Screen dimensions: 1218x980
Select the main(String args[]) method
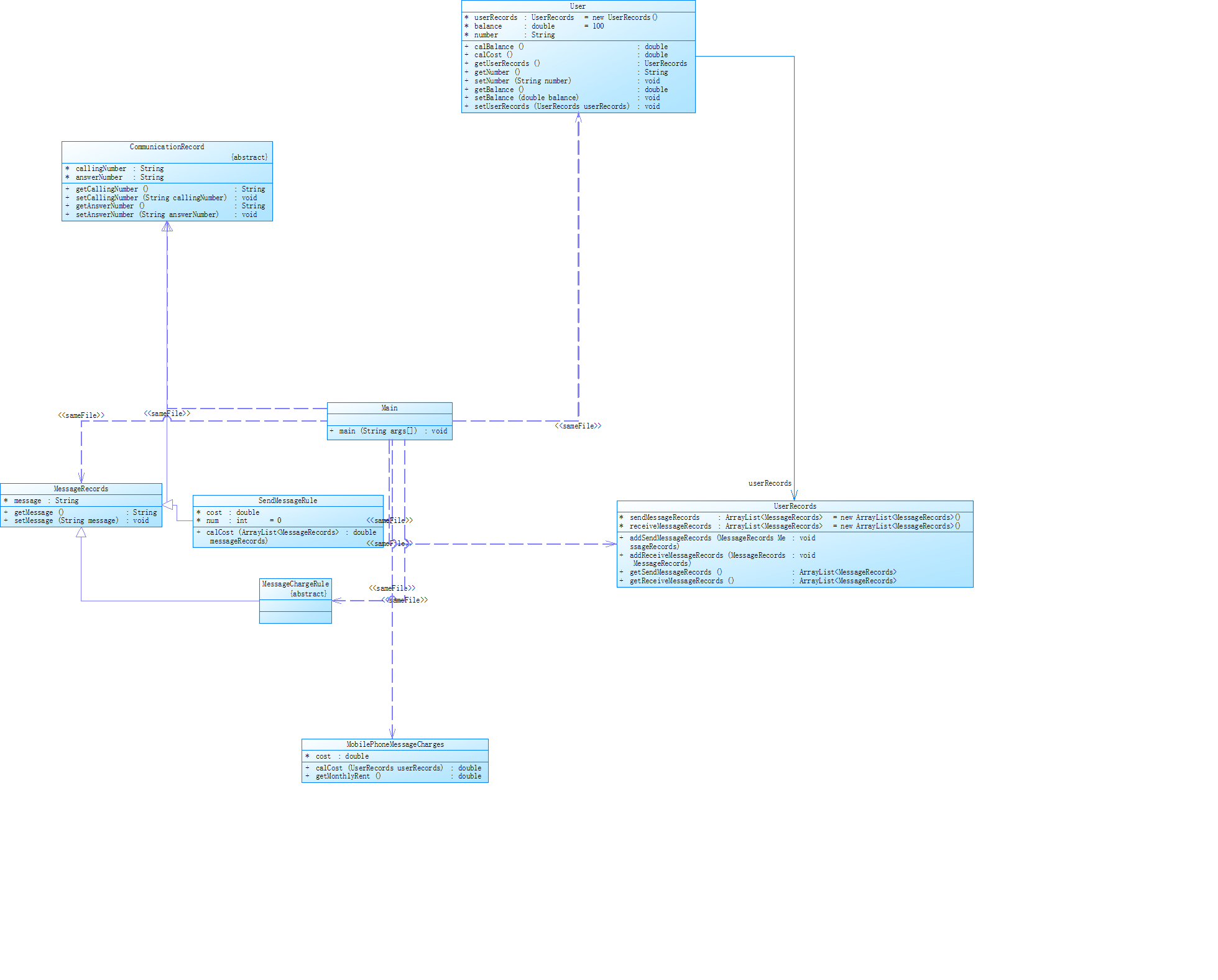378,432
